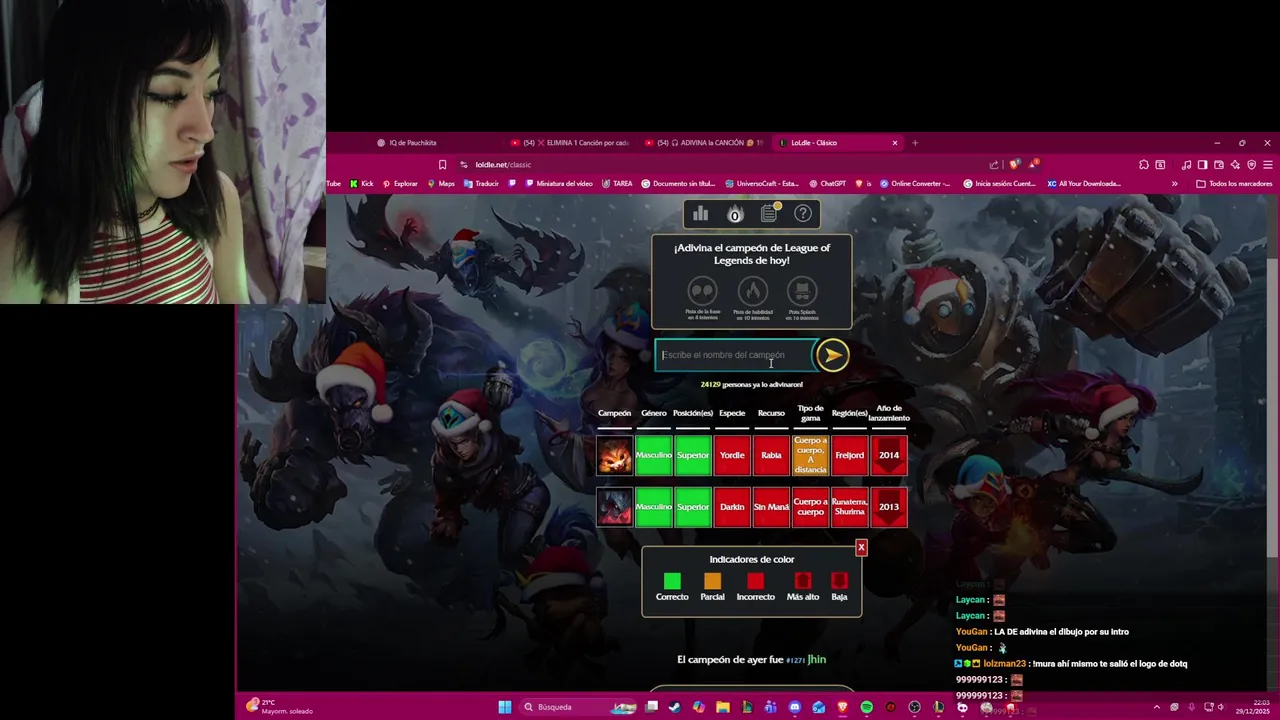Bookmark this page with the bookmark icon
This screenshot has width=1280, height=720.
(x=442, y=165)
